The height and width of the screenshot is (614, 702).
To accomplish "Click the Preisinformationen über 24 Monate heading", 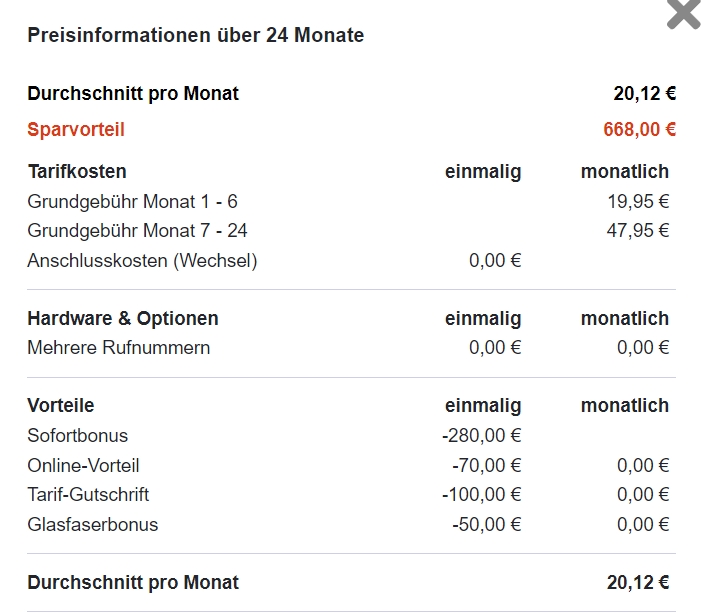I will (x=196, y=35).
